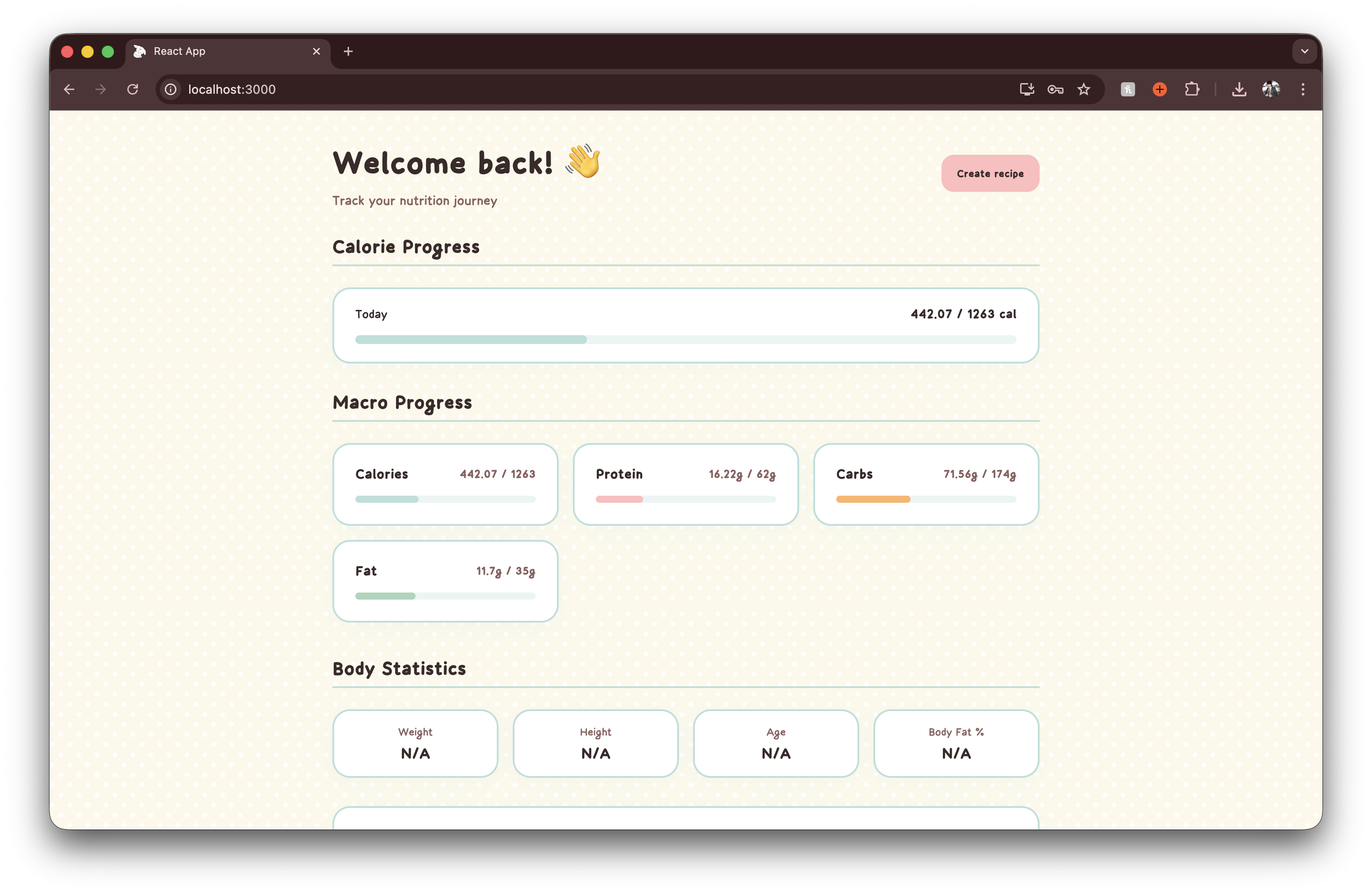1372x895 pixels.
Task: Open the three-dot Chrome menu
Action: (1303, 89)
